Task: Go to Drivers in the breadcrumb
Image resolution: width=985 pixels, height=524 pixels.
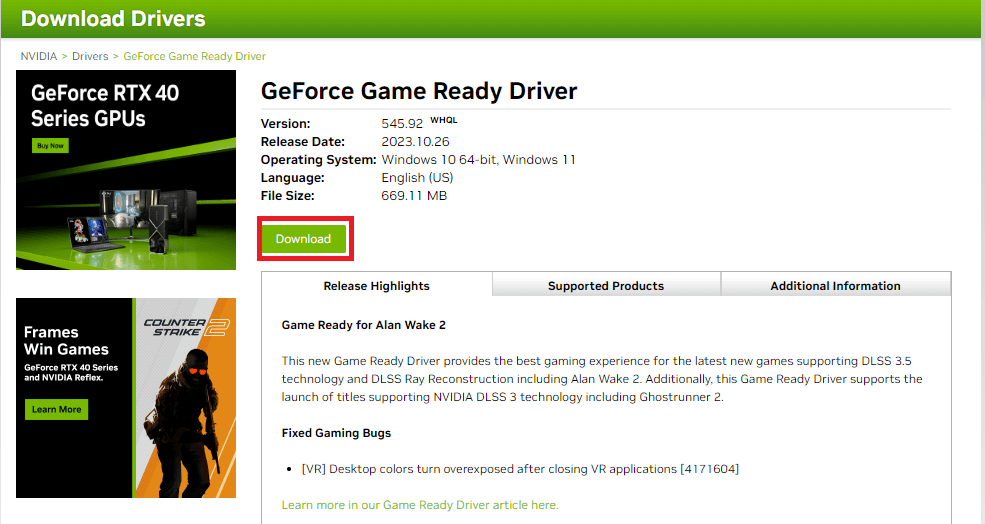Action: point(90,56)
